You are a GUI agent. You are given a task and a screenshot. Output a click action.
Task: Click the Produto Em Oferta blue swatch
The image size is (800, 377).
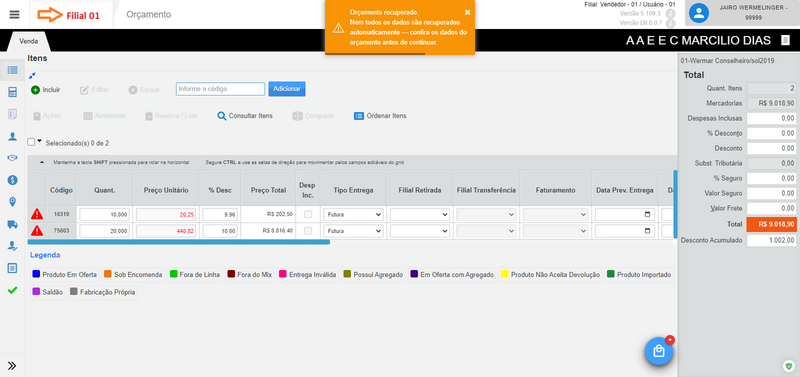point(36,274)
